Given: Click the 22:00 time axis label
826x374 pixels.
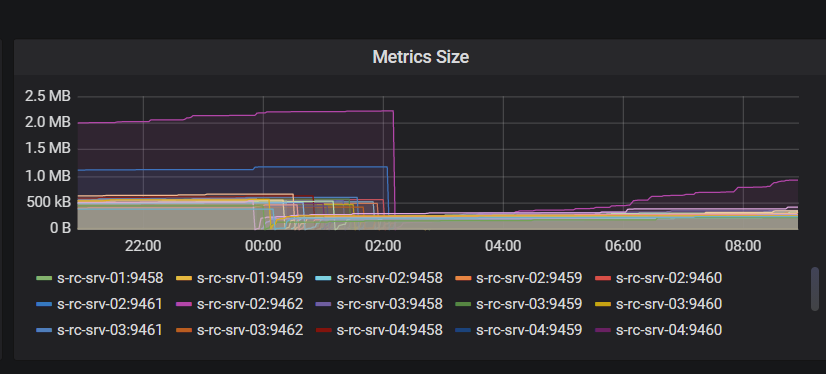Looking at the screenshot, I should [143, 245].
